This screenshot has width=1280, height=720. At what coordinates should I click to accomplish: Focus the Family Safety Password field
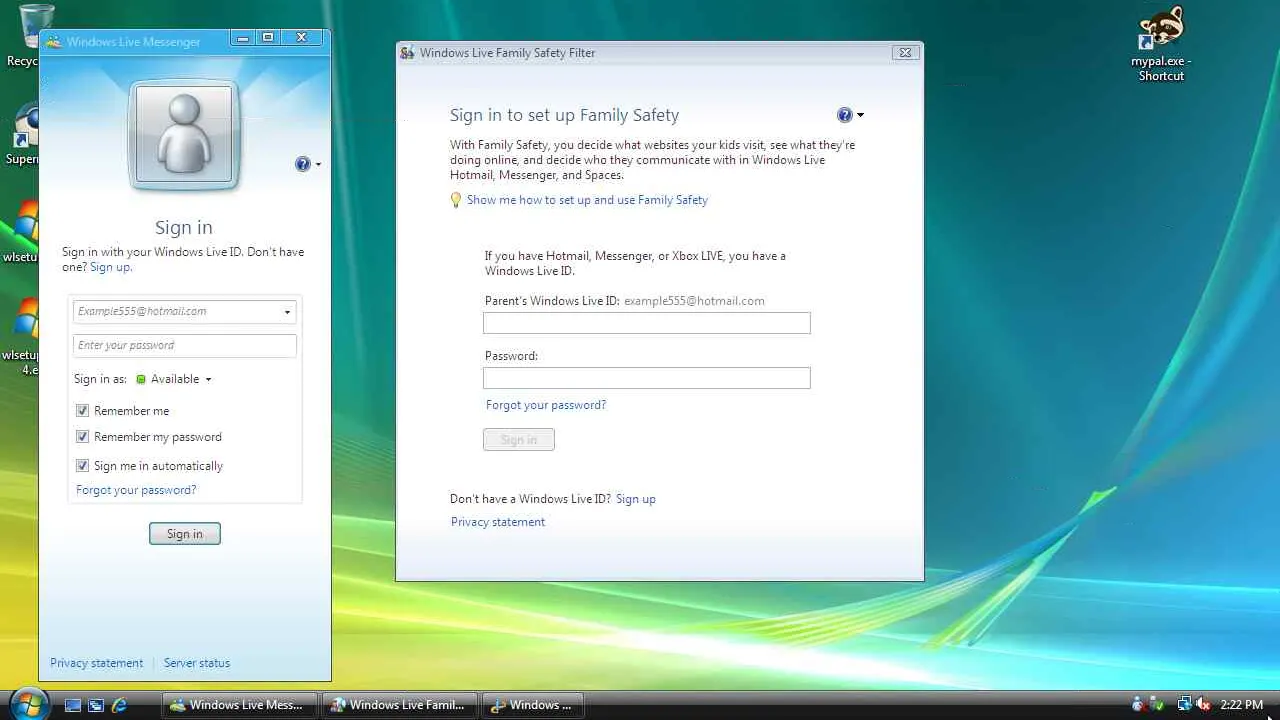pos(647,378)
